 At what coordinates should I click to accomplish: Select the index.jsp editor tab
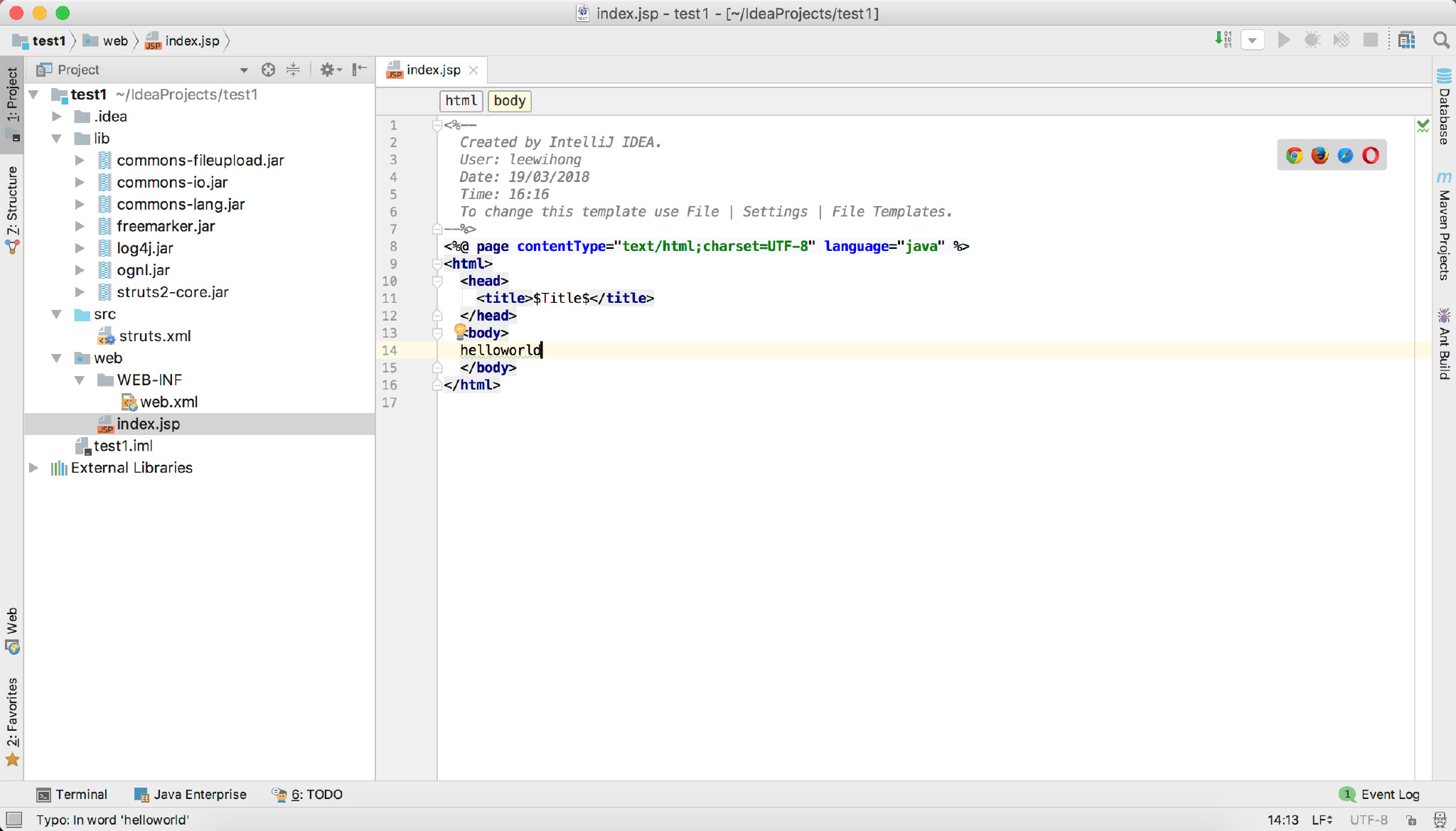pyautogui.click(x=432, y=70)
